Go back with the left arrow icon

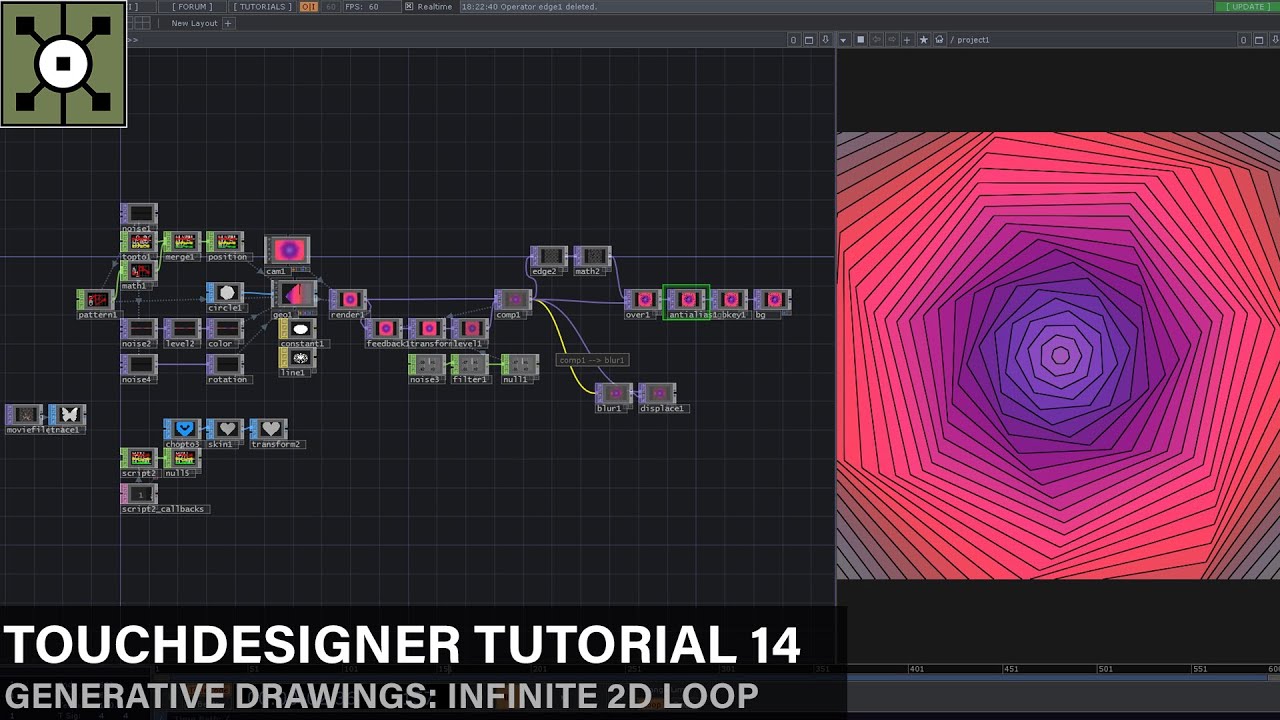pyautogui.click(x=876, y=40)
